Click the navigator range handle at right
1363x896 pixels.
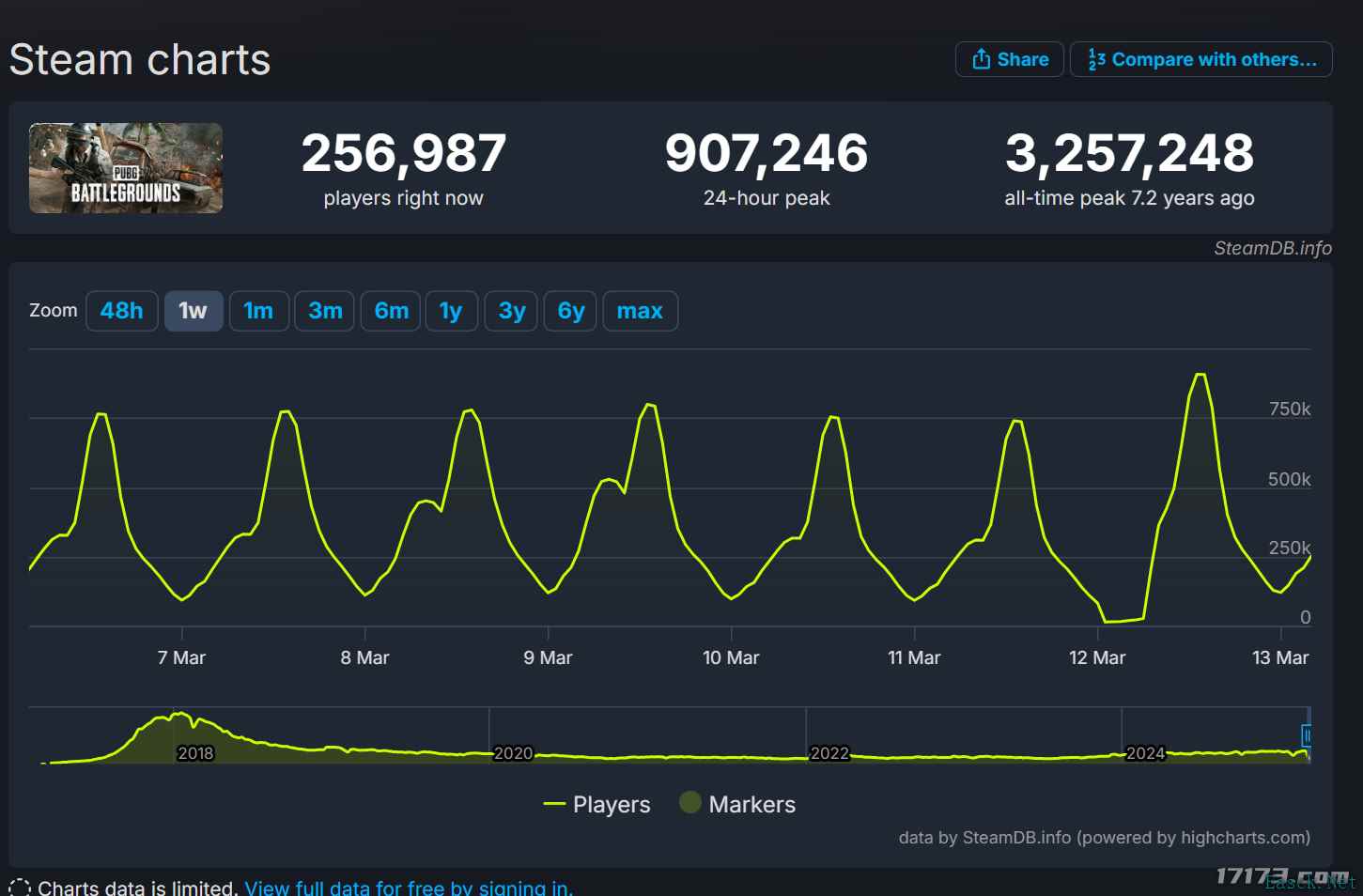[1306, 735]
